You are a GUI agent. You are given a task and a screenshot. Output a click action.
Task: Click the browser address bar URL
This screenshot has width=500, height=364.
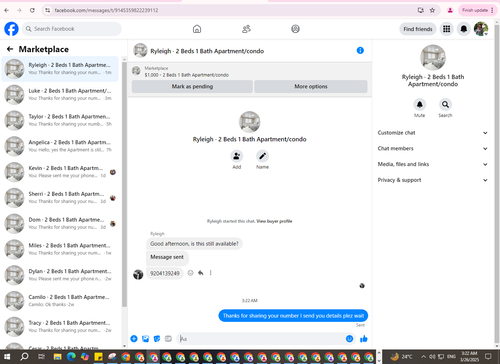107,10
